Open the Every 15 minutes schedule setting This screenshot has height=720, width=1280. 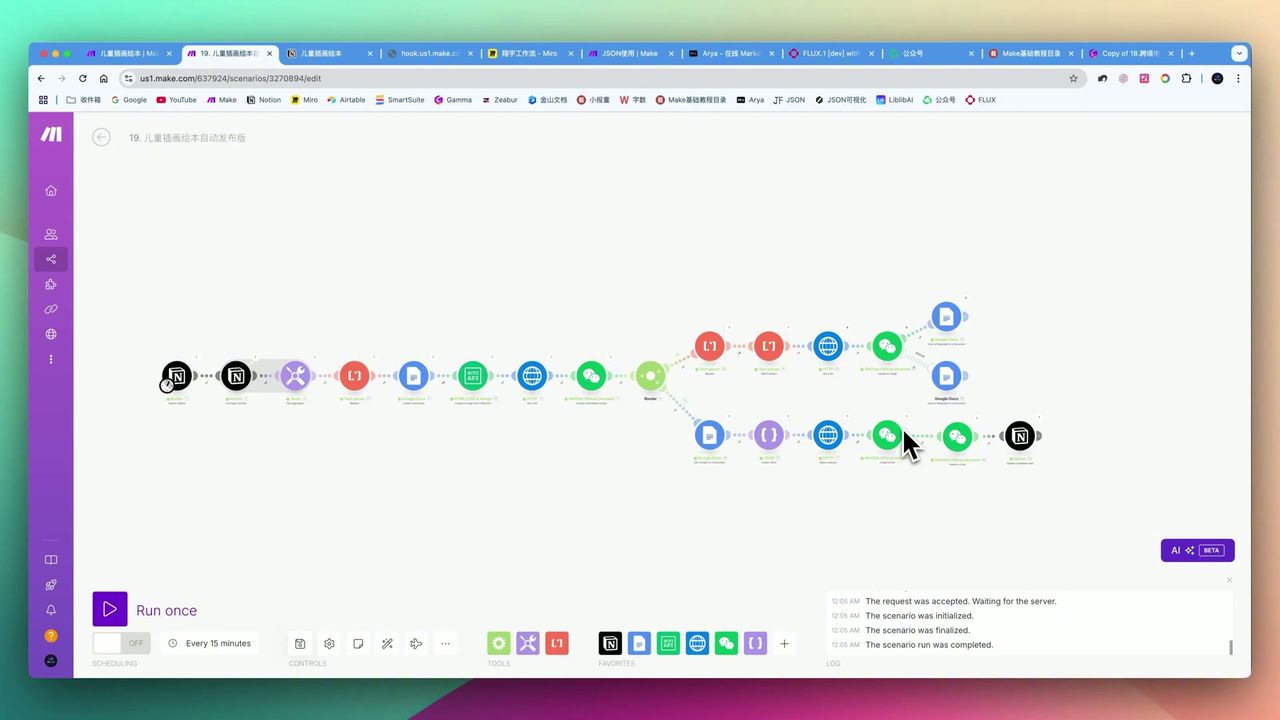(x=210, y=643)
